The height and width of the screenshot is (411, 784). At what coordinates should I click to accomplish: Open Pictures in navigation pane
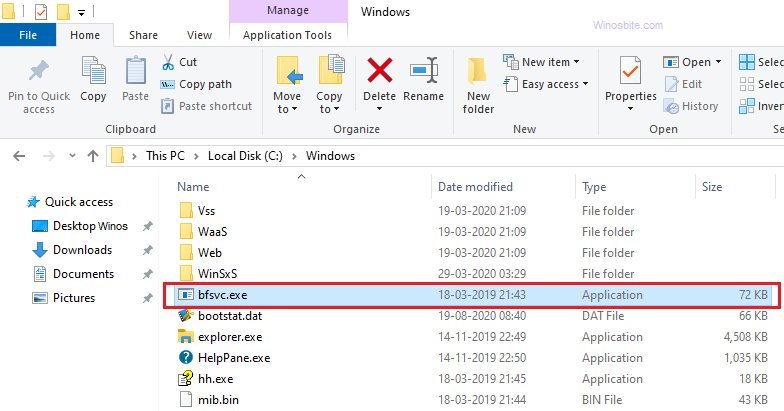pyautogui.click(x=64, y=298)
